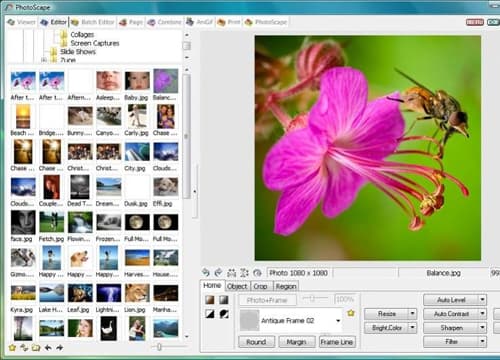The height and width of the screenshot is (360, 500).
Task: Click the 100% frame percentage field
Action: click(344, 299)
